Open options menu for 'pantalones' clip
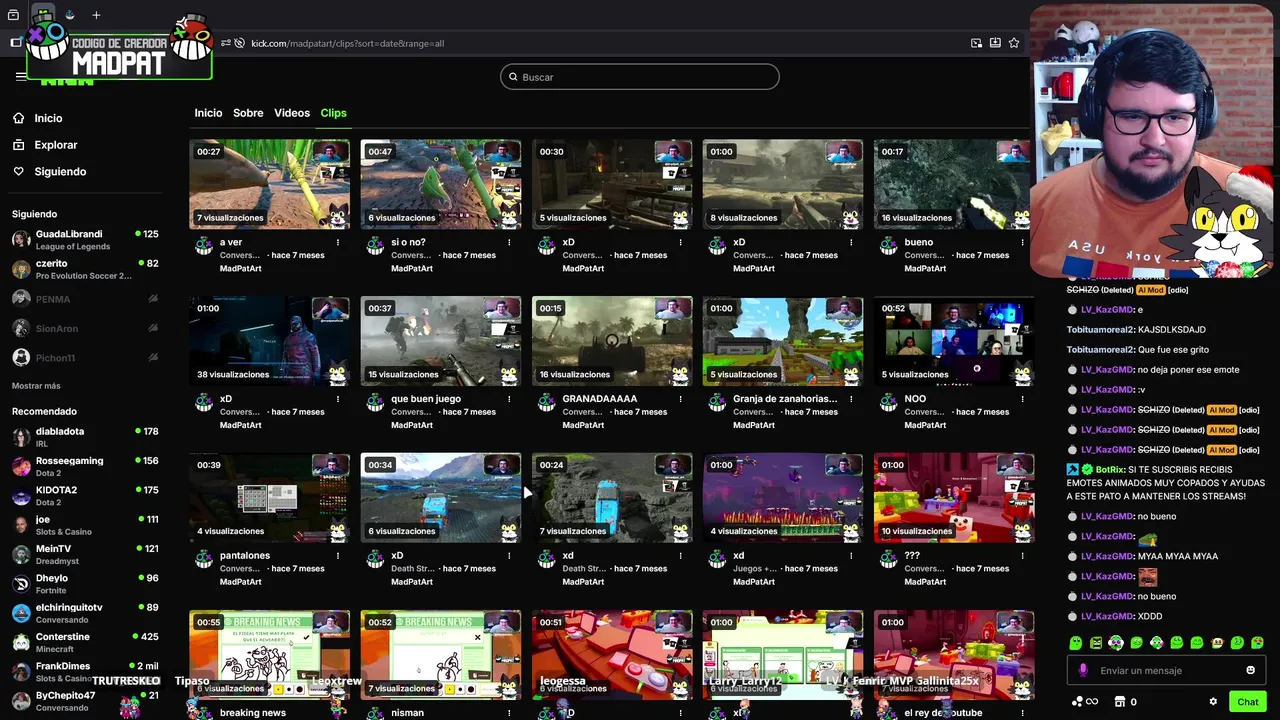This screenshot has width=1280, height=720. (338, 556)
